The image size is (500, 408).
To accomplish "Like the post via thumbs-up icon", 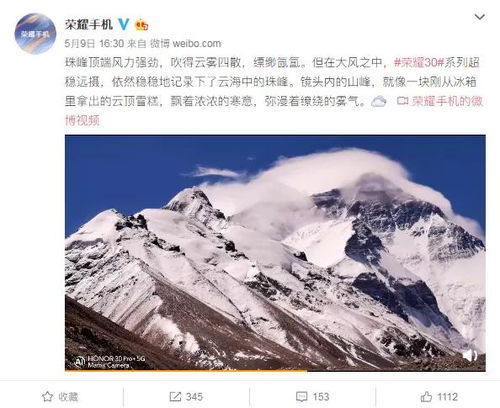I will 426,396.
